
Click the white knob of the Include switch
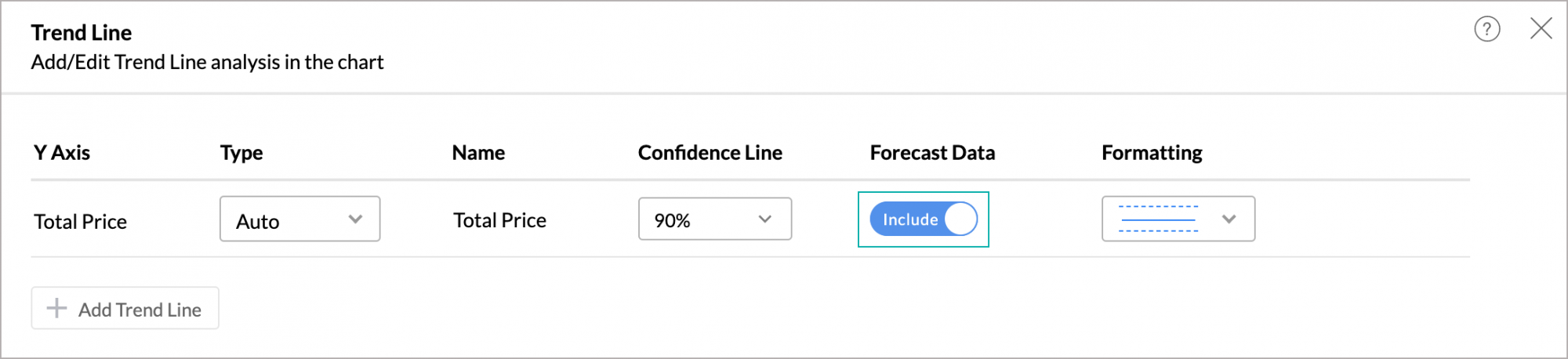click(960, 219)
